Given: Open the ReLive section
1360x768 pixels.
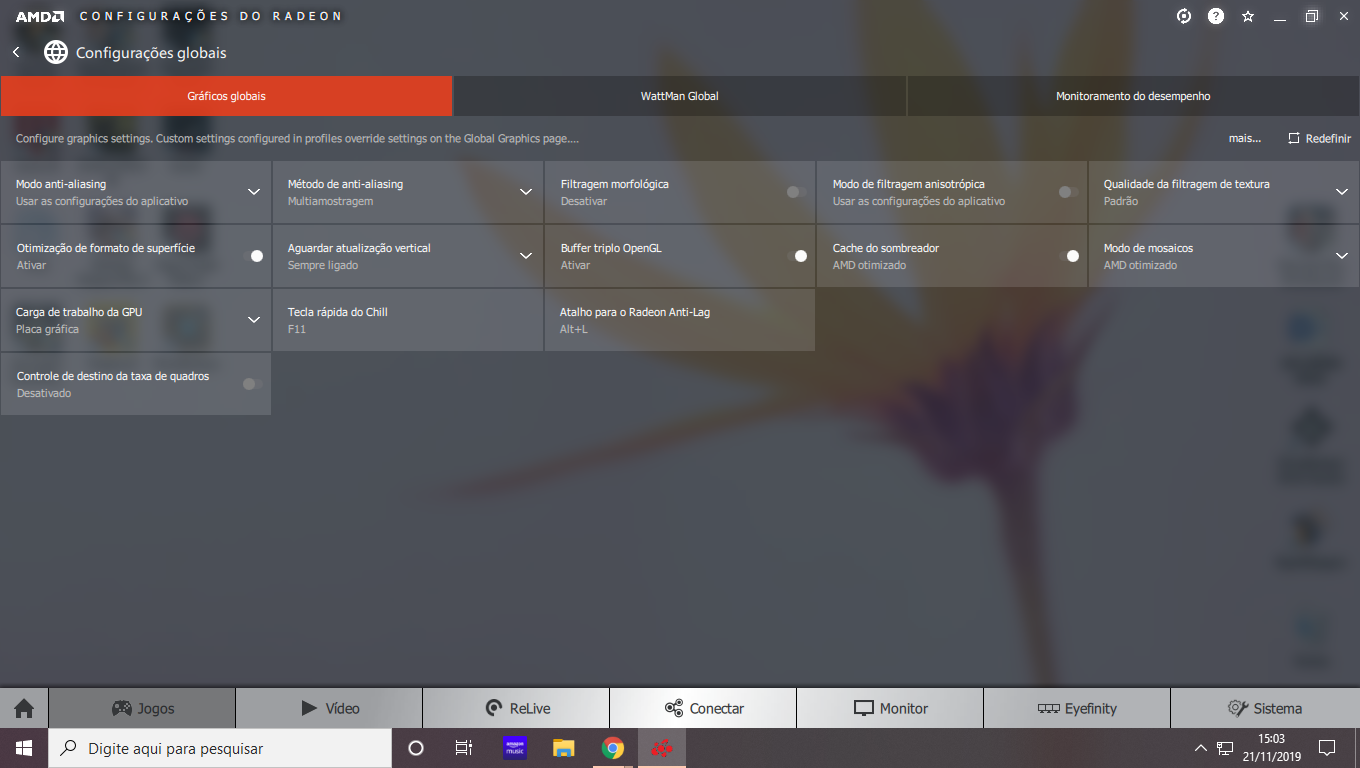Looking at the screenshot, I should 516,708.
